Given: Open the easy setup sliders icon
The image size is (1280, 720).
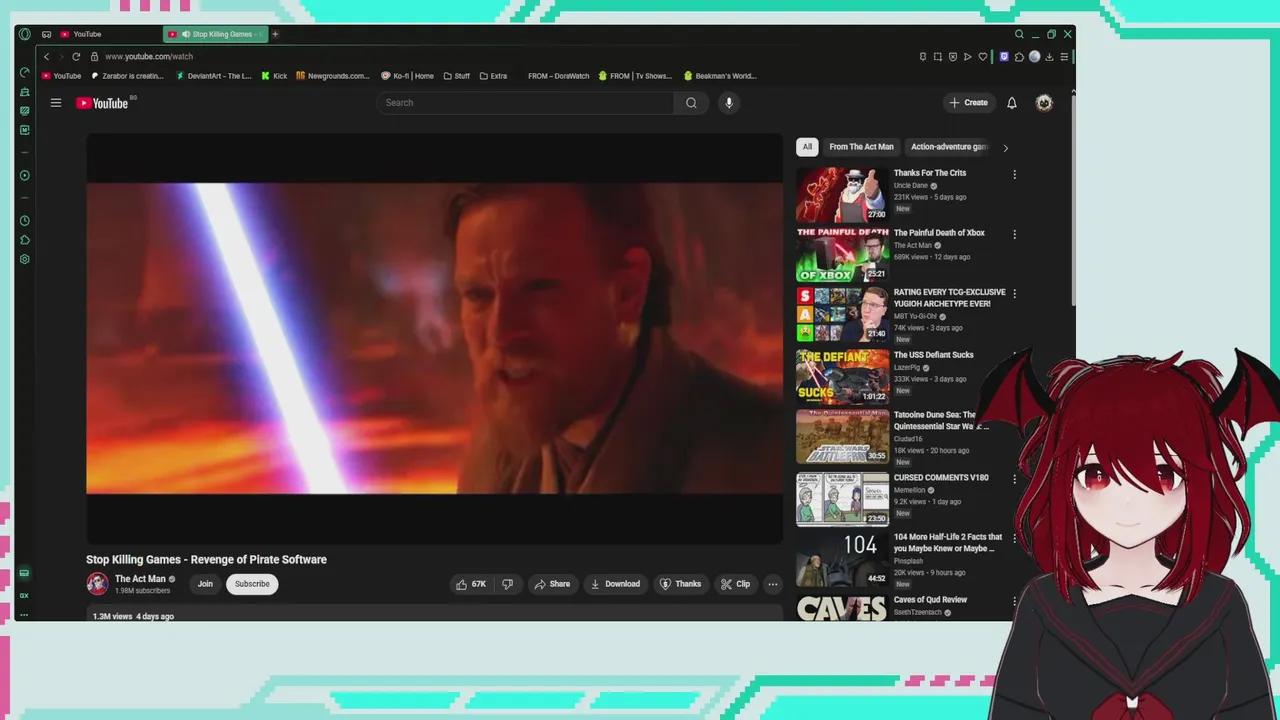Looking at the screenshot, I should tap(1064, 57).
